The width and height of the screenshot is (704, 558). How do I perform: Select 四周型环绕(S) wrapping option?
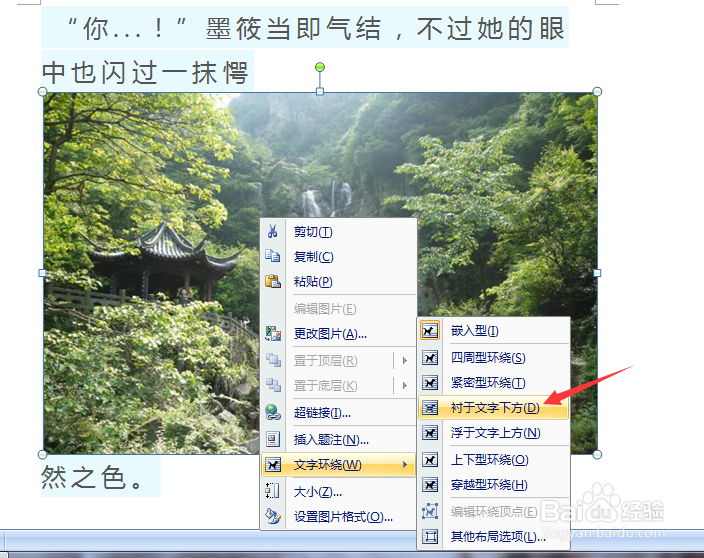click(494, 358)
